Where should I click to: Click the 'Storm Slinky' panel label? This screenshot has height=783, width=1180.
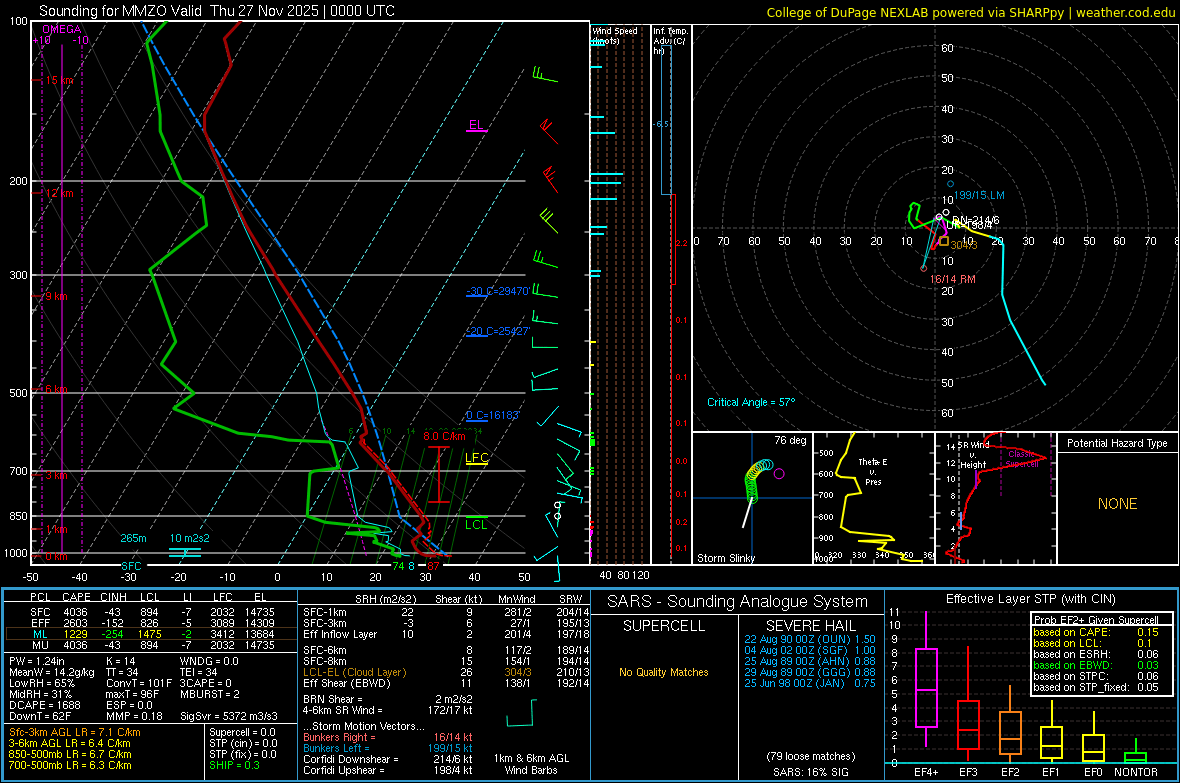click(x=726, y=558)
